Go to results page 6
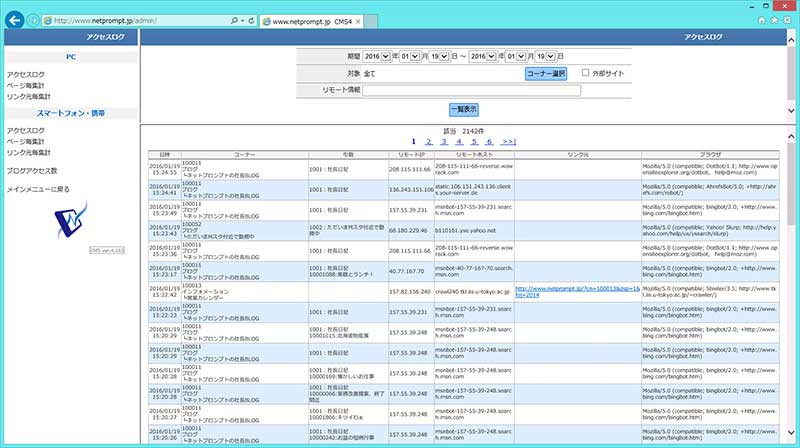800x448 pixels. tap(489, 141)
